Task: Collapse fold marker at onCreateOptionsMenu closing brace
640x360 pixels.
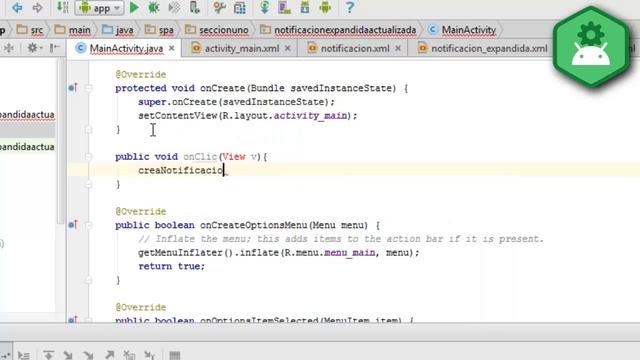Action: 89,280
